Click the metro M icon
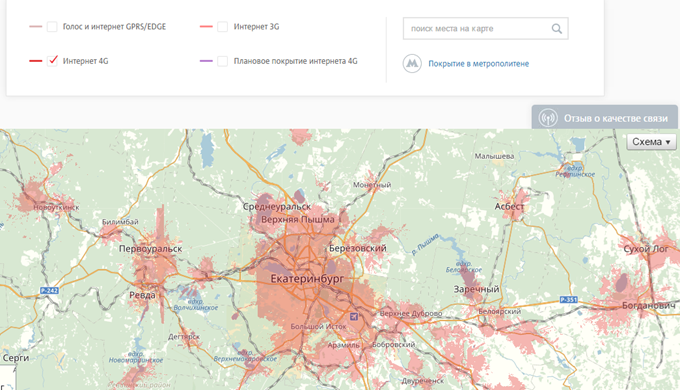The width and height of the screenshot is (681, 390). pyautogui.click(x=412, y=63)
